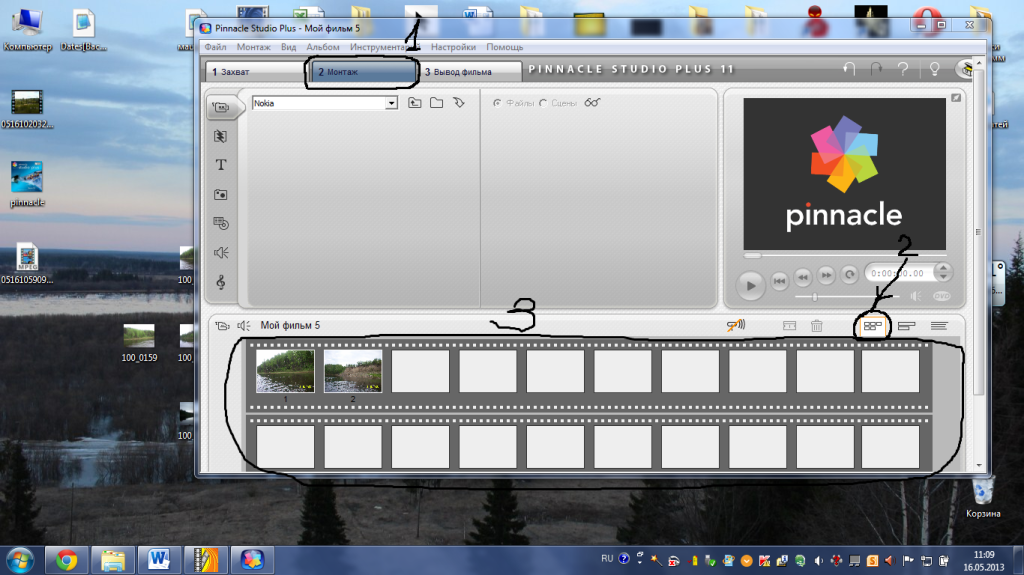Open the video toolbox icon
The image size is (1024, 575).
223,325
